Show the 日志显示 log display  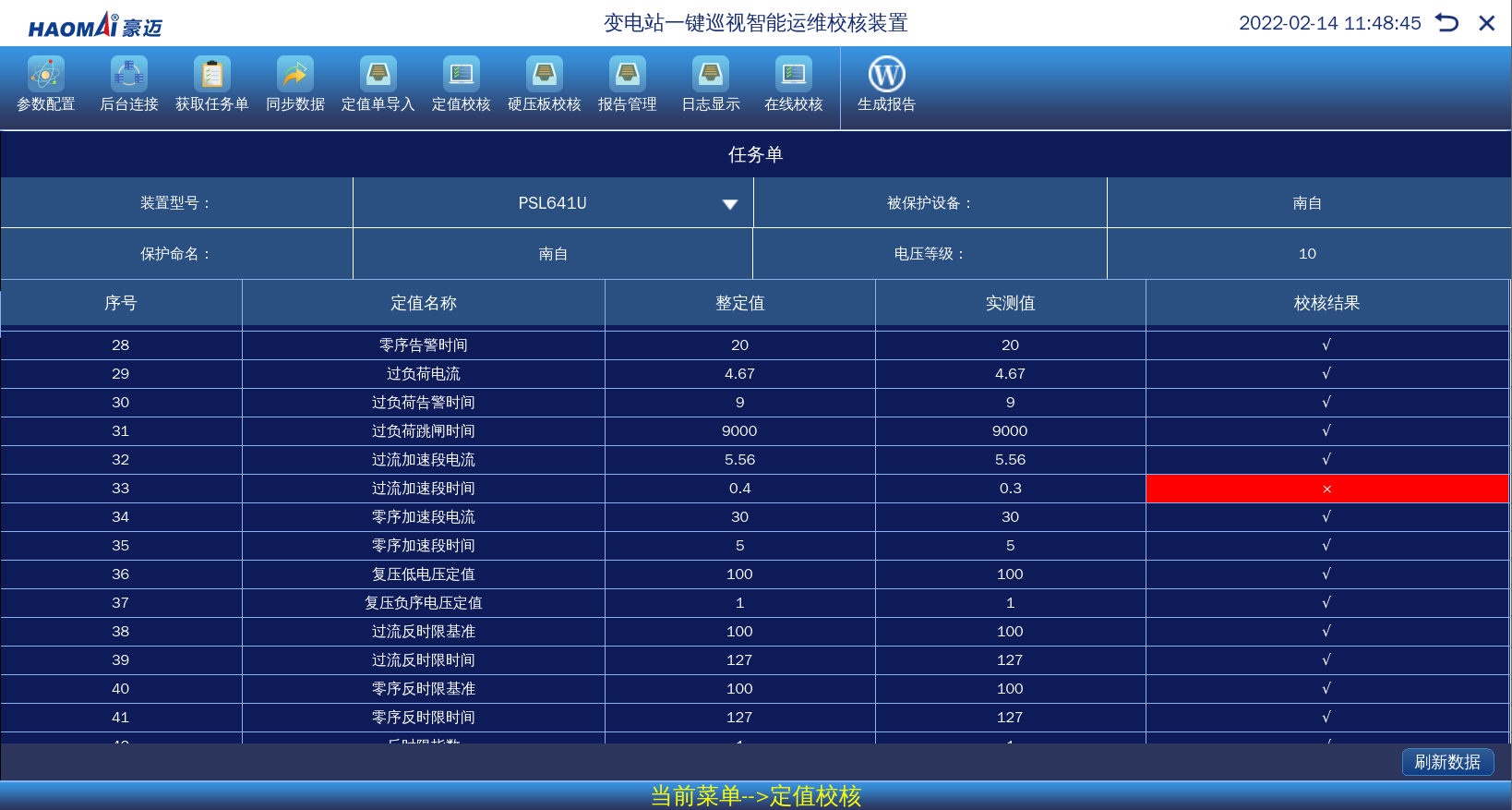[x=710, y=75]
